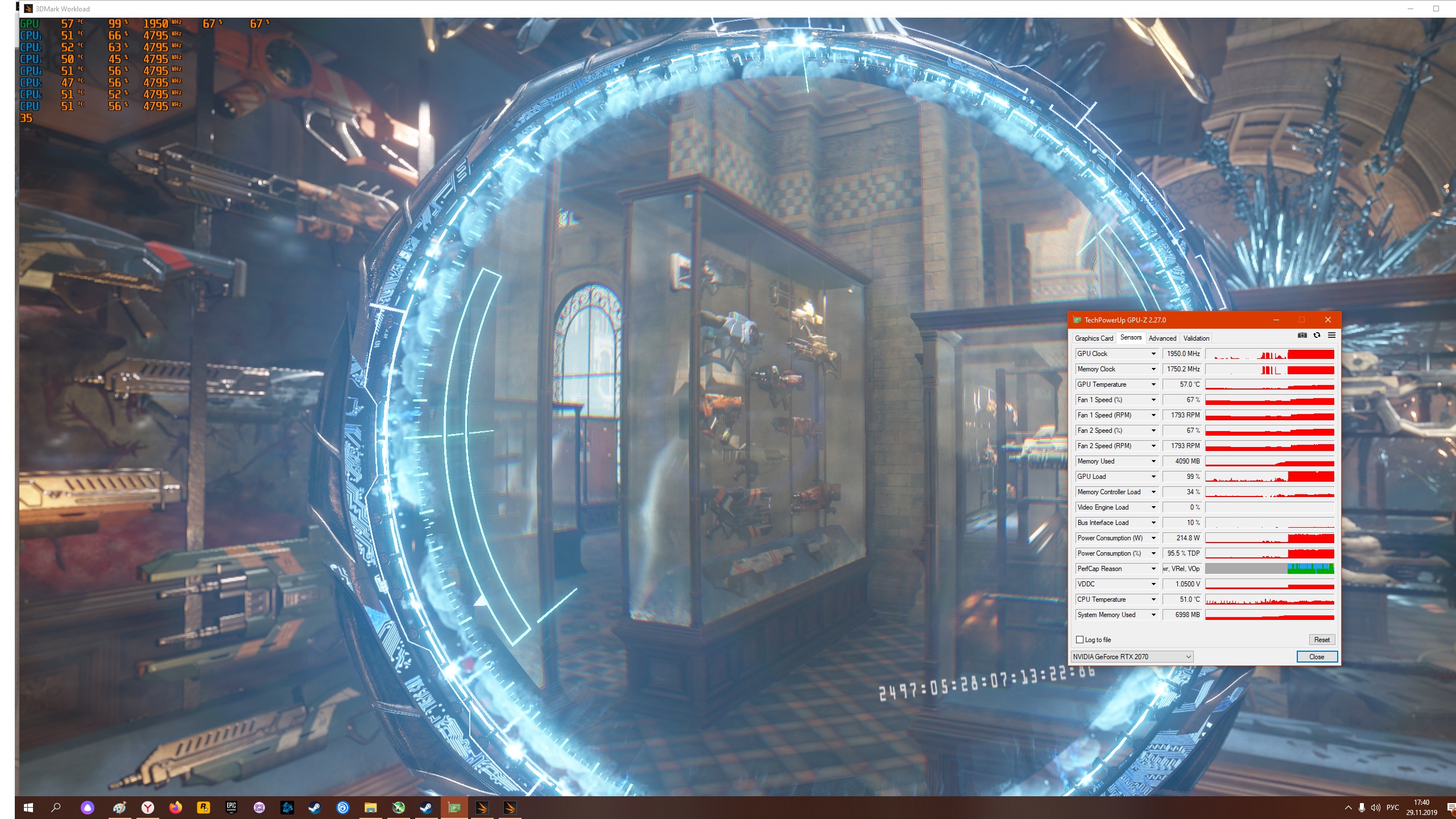
Task: Click the Firefox taskbar icon
Action: [175, 807]
